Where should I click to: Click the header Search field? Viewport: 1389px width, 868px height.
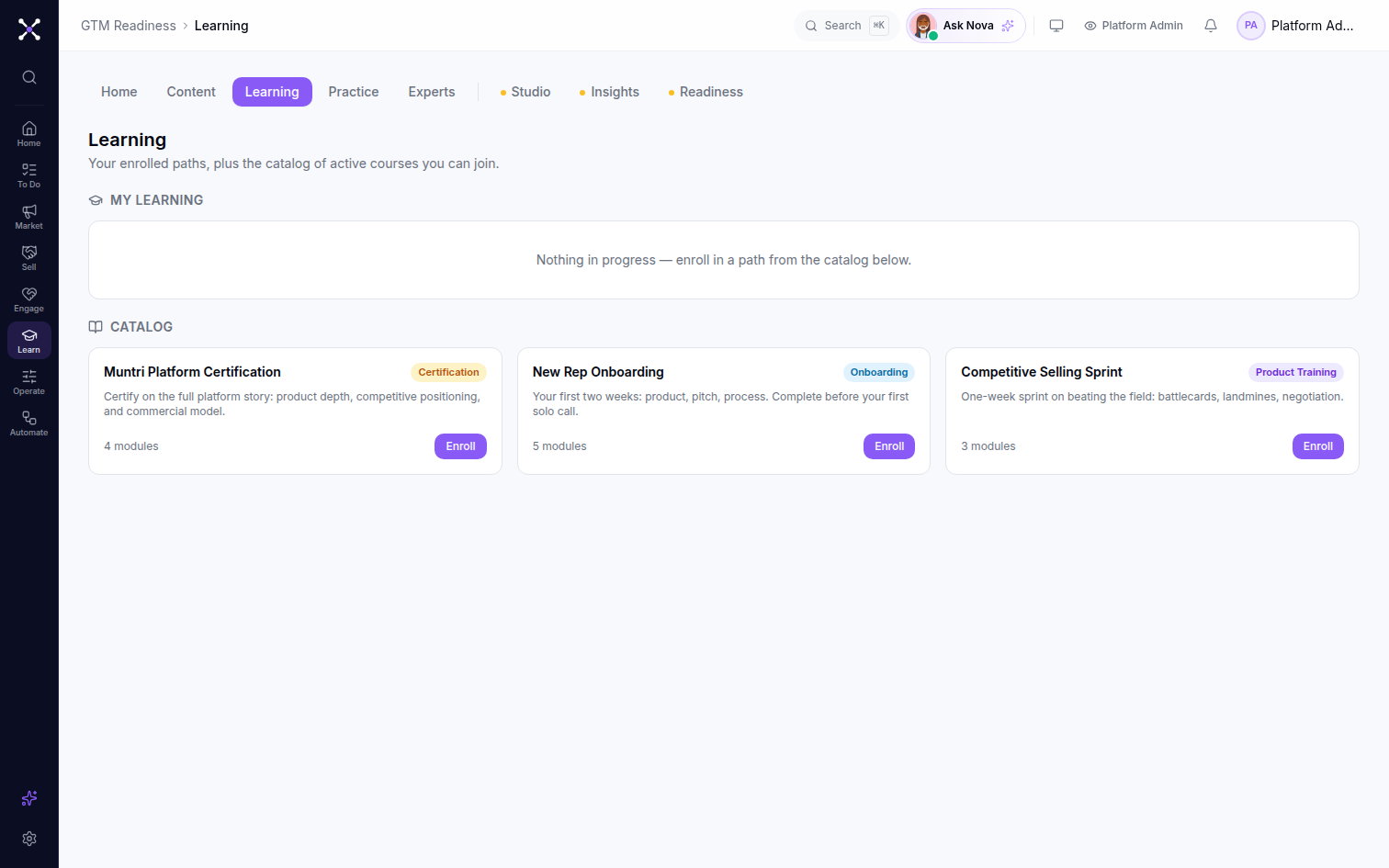(845, 26)
